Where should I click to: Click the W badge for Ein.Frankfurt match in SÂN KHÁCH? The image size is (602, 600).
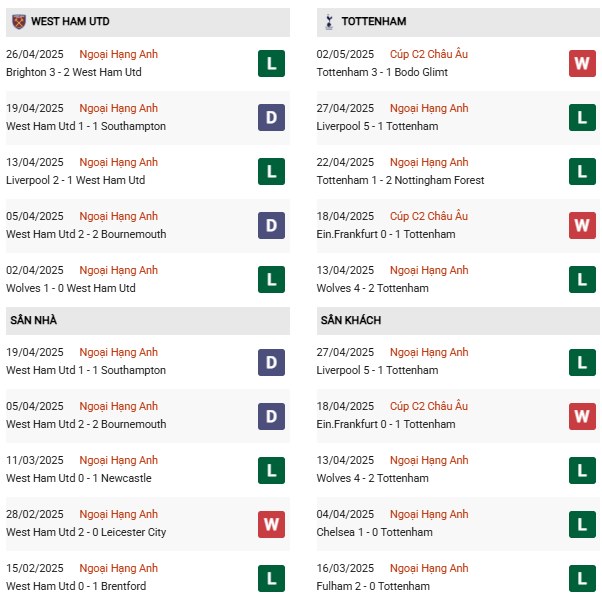582,416
